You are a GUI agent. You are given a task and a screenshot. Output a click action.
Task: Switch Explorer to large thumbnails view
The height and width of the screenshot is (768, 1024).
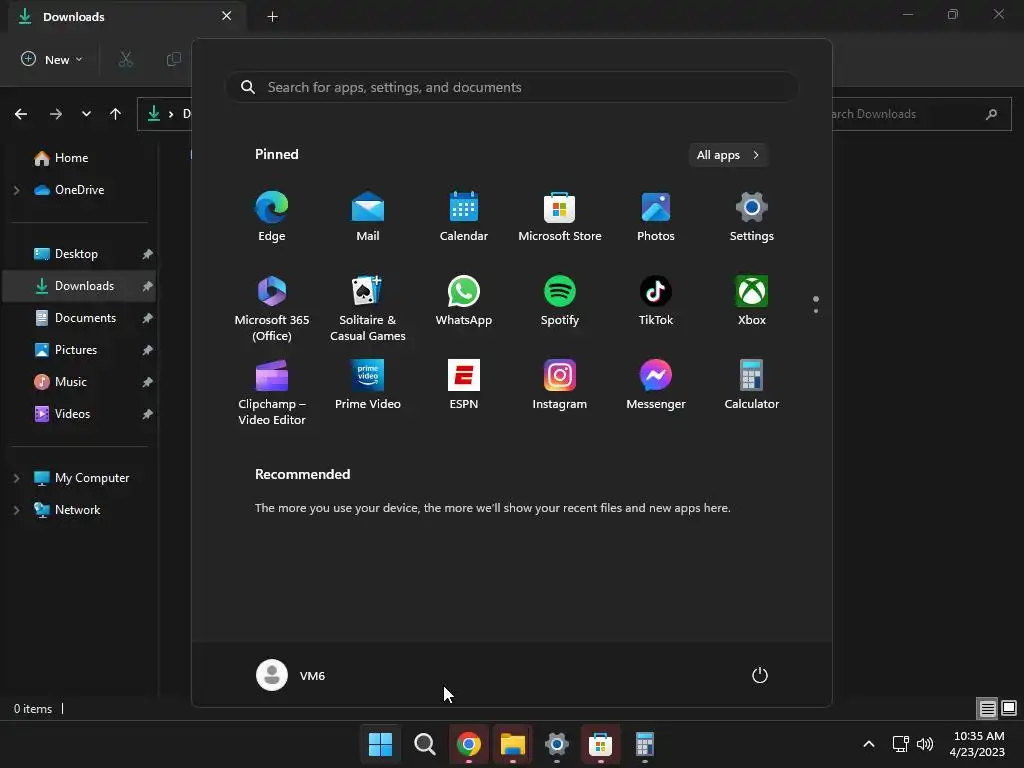point(1009,708)
